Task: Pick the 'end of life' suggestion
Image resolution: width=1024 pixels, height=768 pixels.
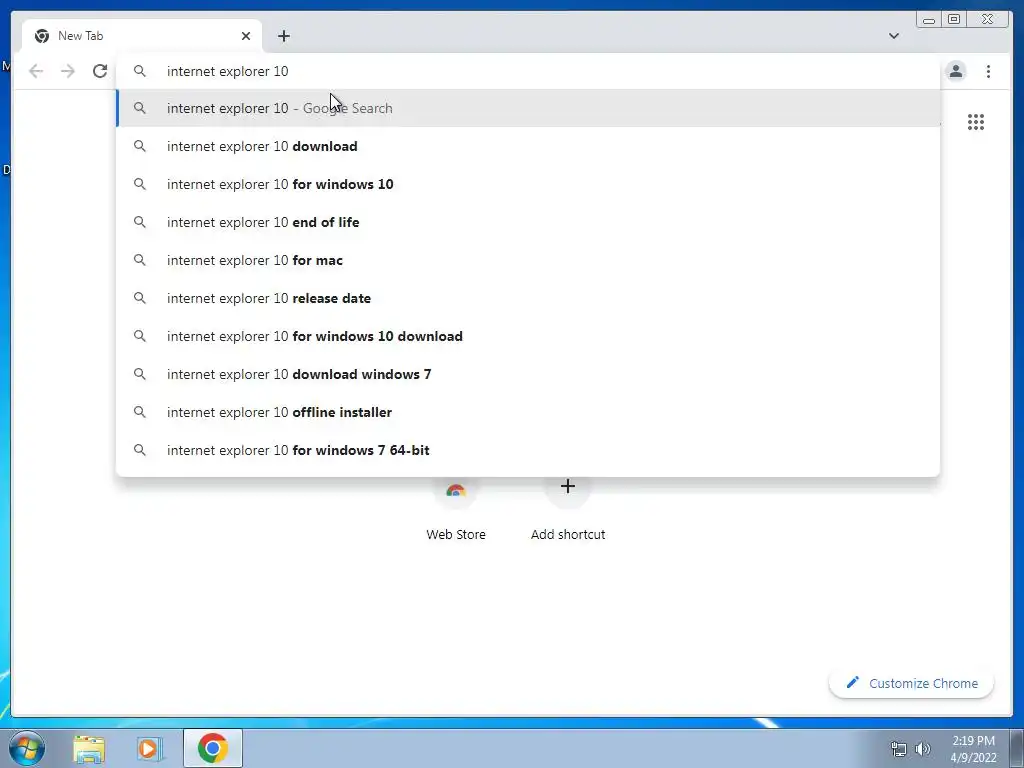Action: click(528, 222)
